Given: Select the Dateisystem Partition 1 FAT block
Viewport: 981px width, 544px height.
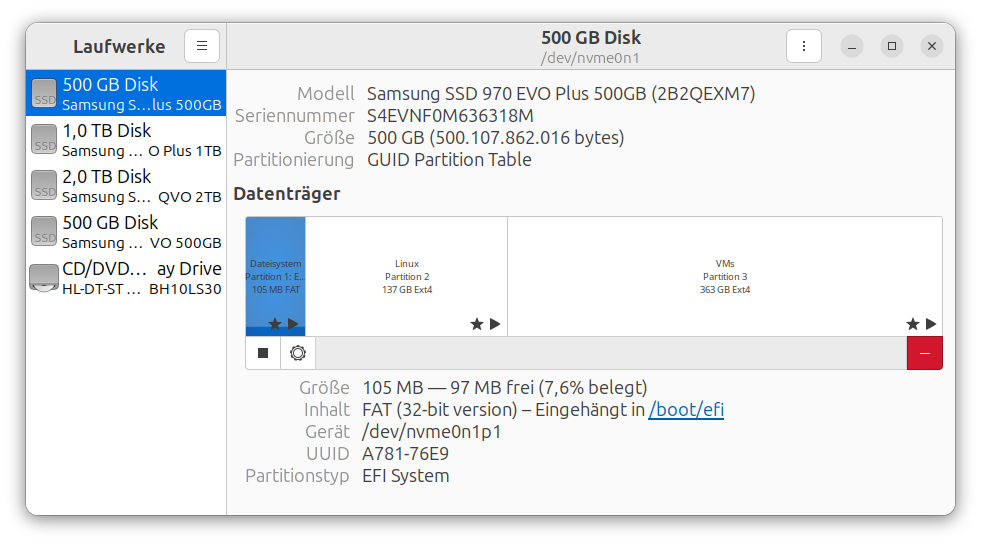Looking at the screenshot, I should click(275, 270).
